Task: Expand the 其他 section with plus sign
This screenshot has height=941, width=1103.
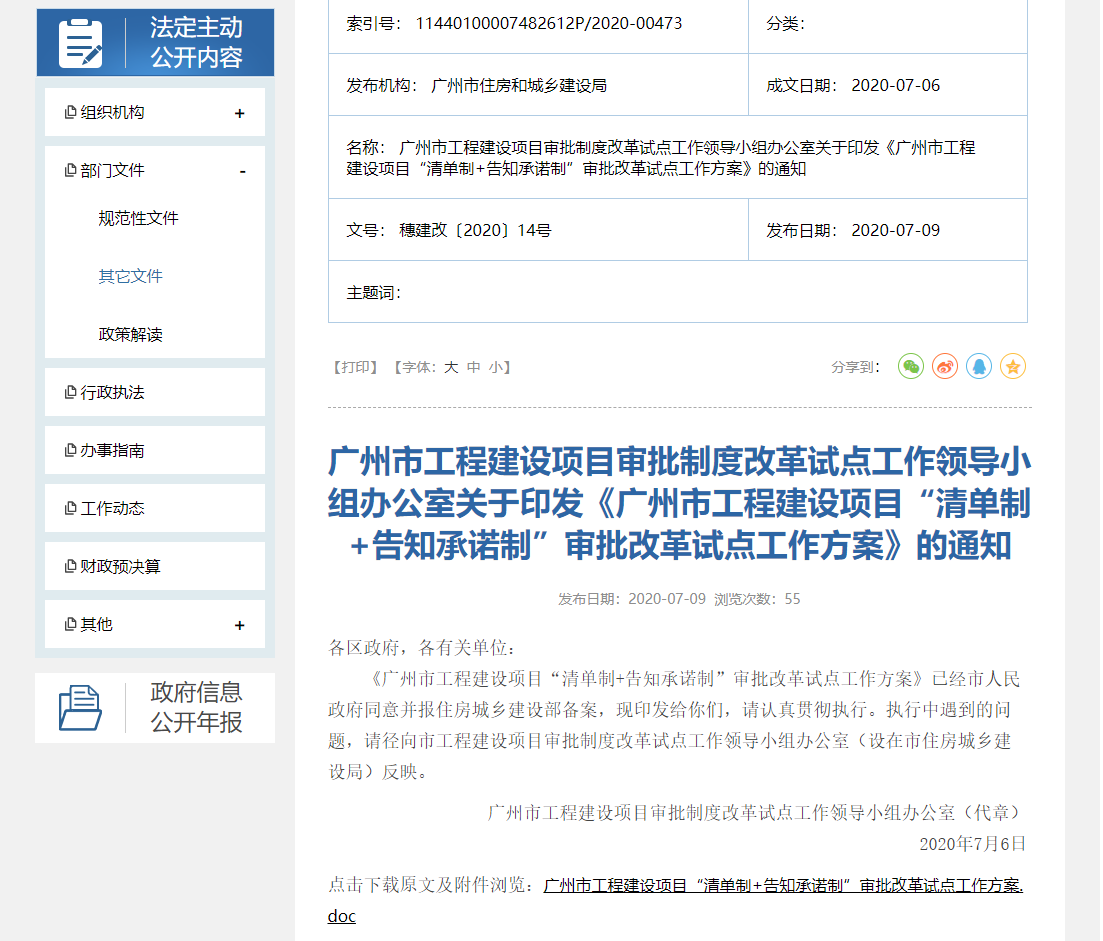Action: click(x=239, y=625)
